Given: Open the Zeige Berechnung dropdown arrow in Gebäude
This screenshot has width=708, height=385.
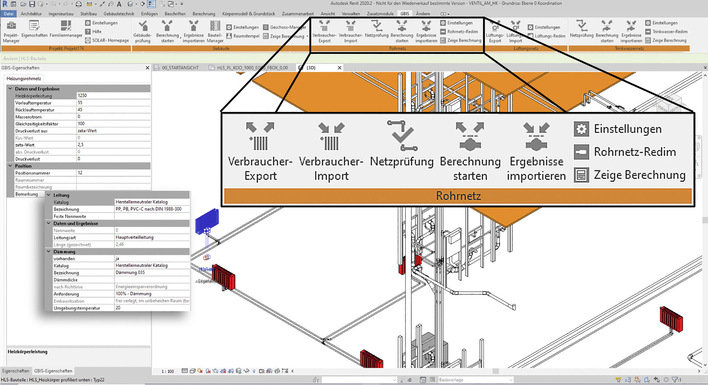Looking at the screenshot, I should (307, 36).
